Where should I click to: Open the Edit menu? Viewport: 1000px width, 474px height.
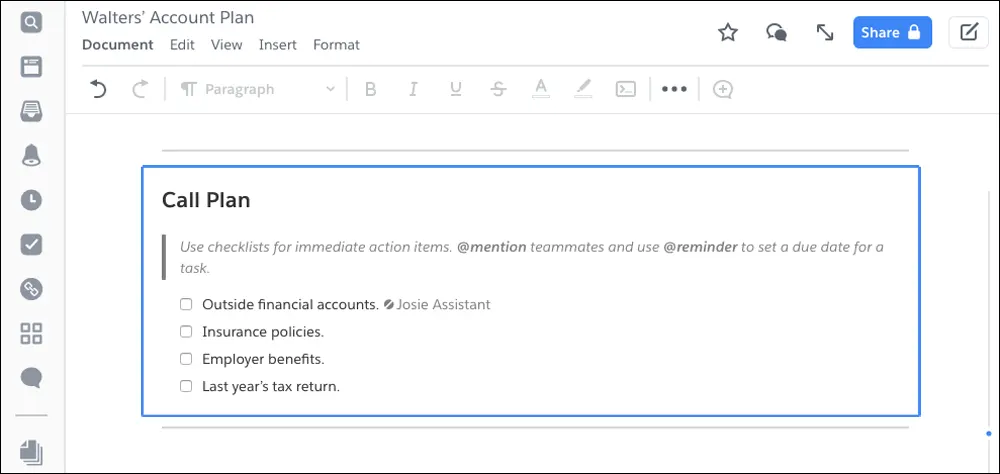(x=182, y=45)
